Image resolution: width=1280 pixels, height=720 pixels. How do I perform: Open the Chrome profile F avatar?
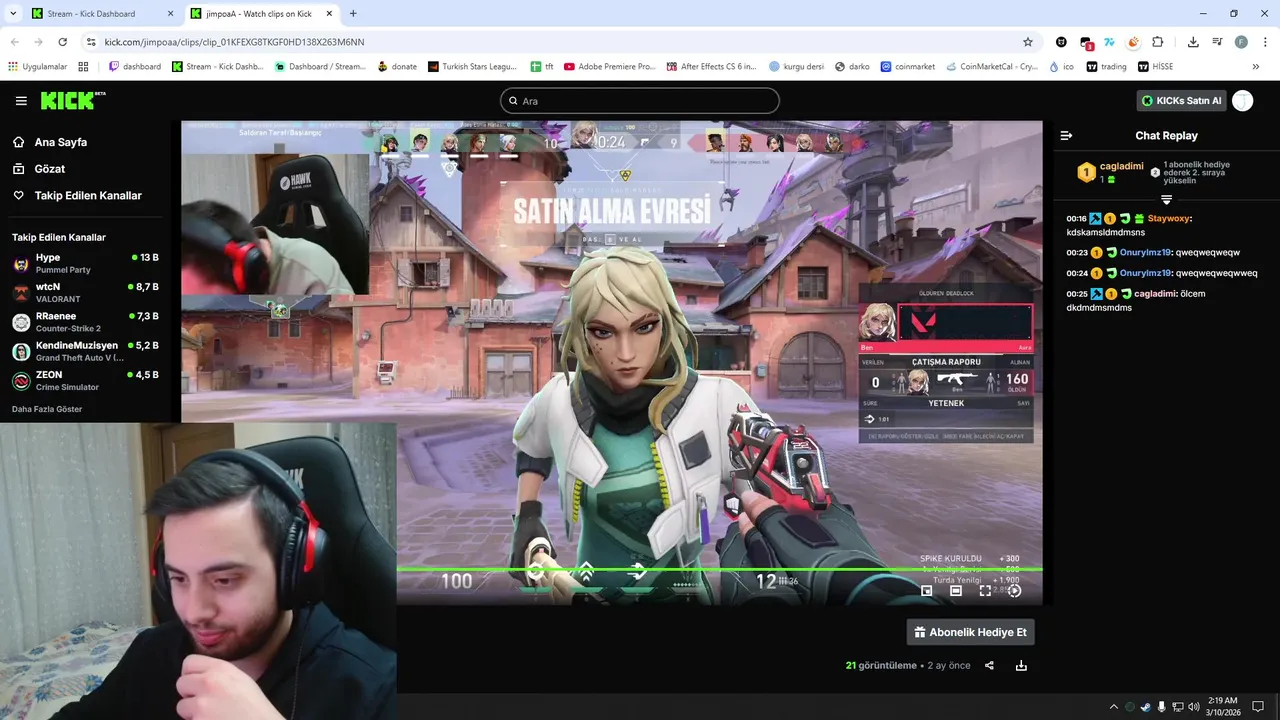[1241, 42]
